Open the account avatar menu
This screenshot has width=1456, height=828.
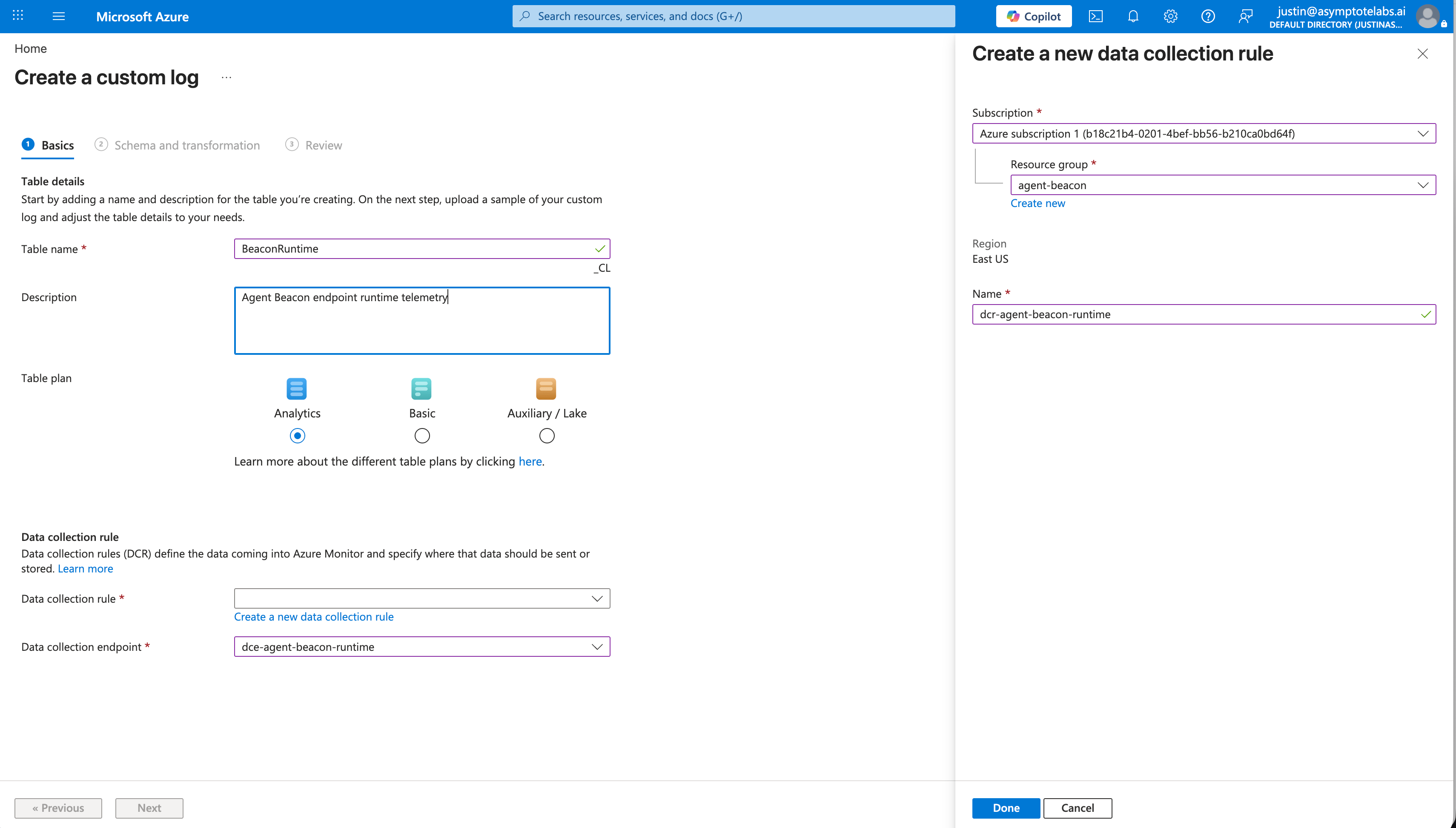[1428, 16]
